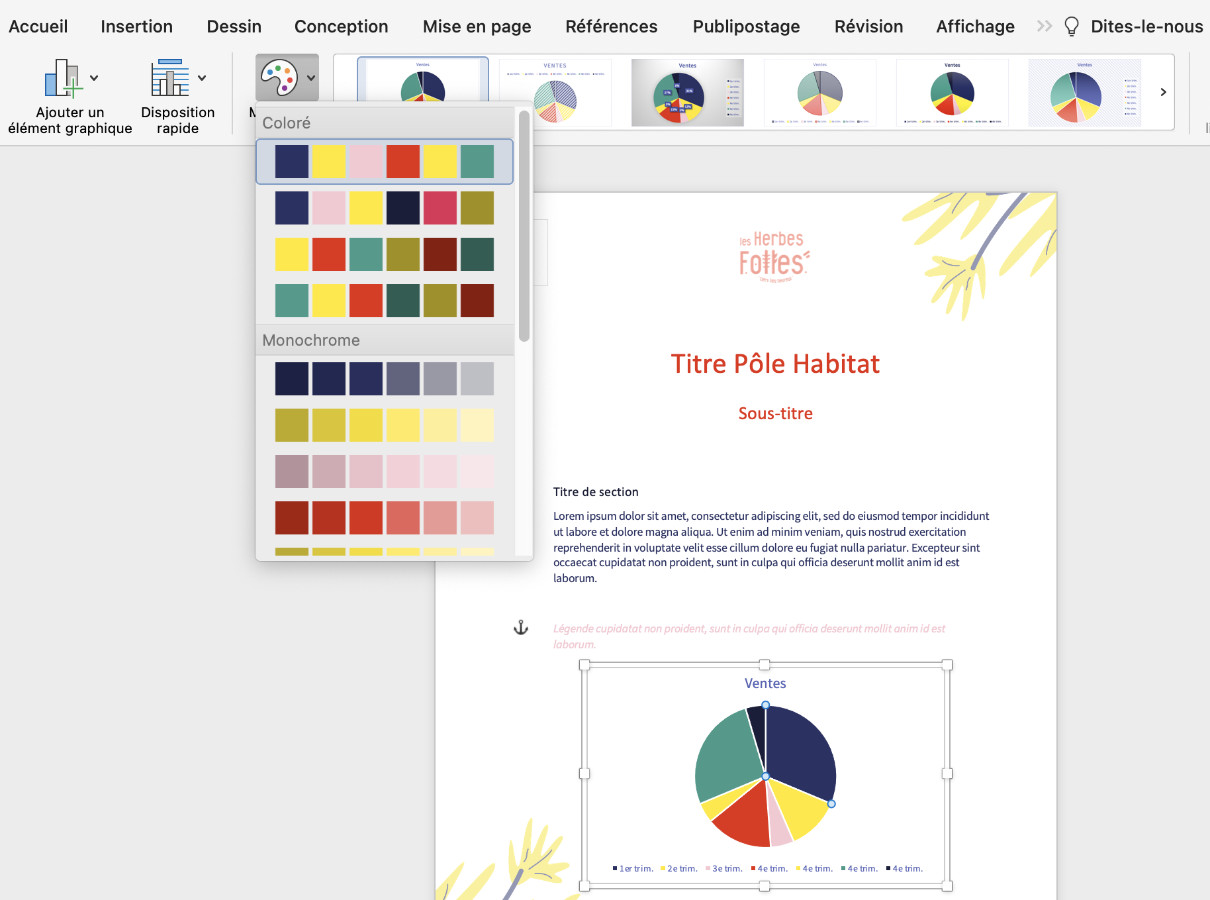1210x900 pixels.
Task: Pick the red Monochrome palette row
Action: [384, 518]
